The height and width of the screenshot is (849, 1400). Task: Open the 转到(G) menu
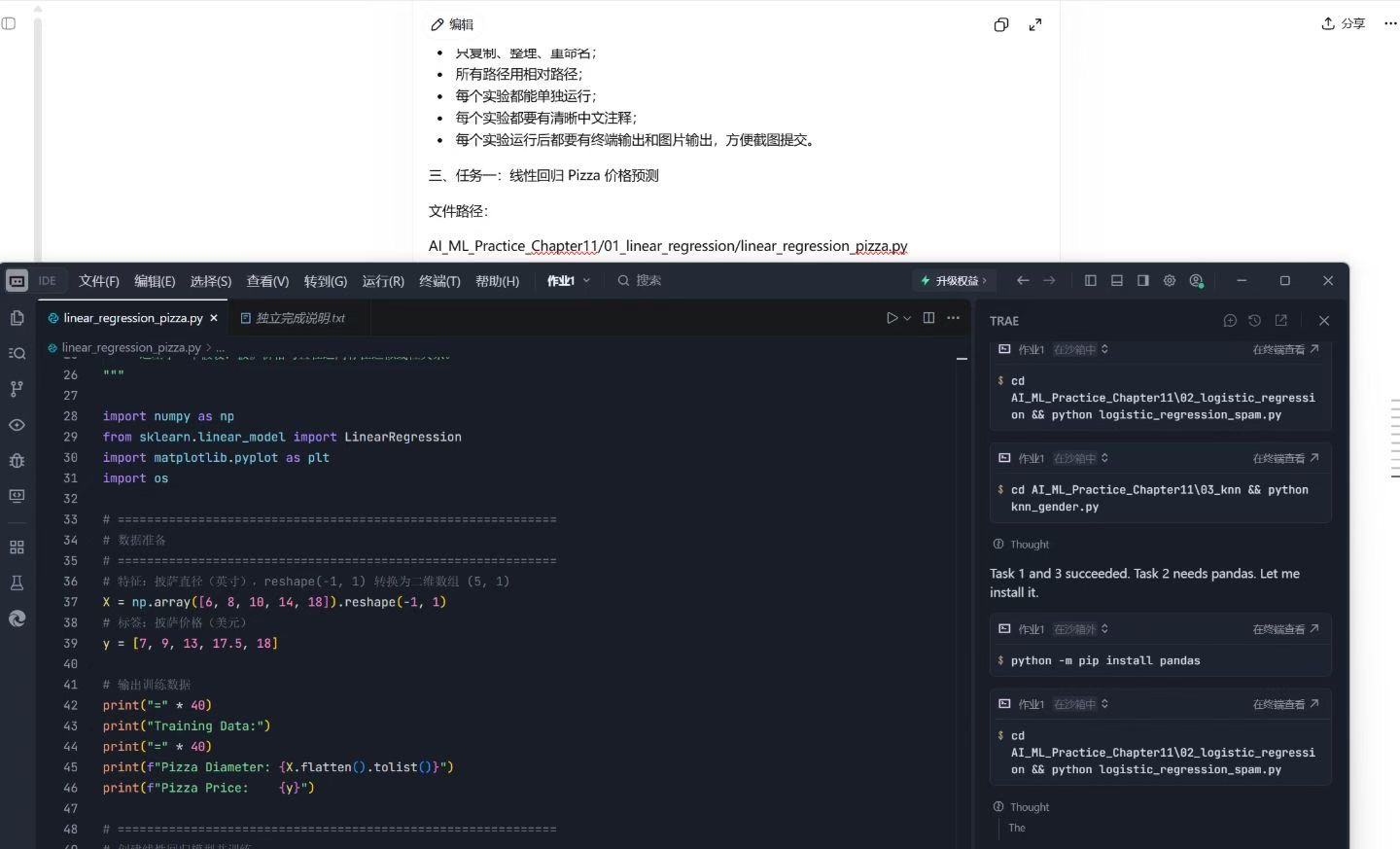coord(326,281)
